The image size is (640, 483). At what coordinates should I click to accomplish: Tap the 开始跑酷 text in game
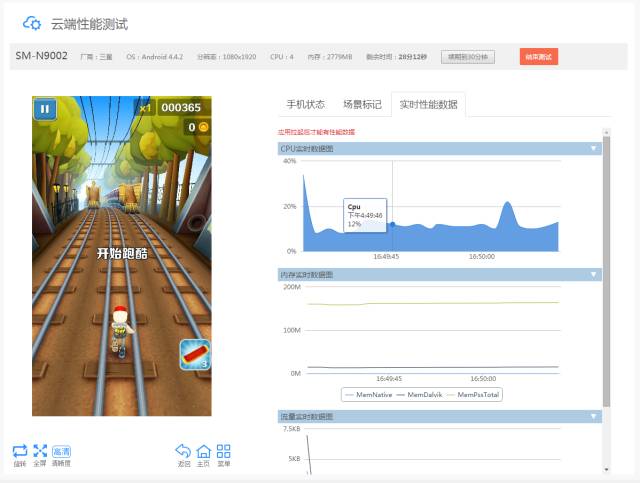coord(122,254)
